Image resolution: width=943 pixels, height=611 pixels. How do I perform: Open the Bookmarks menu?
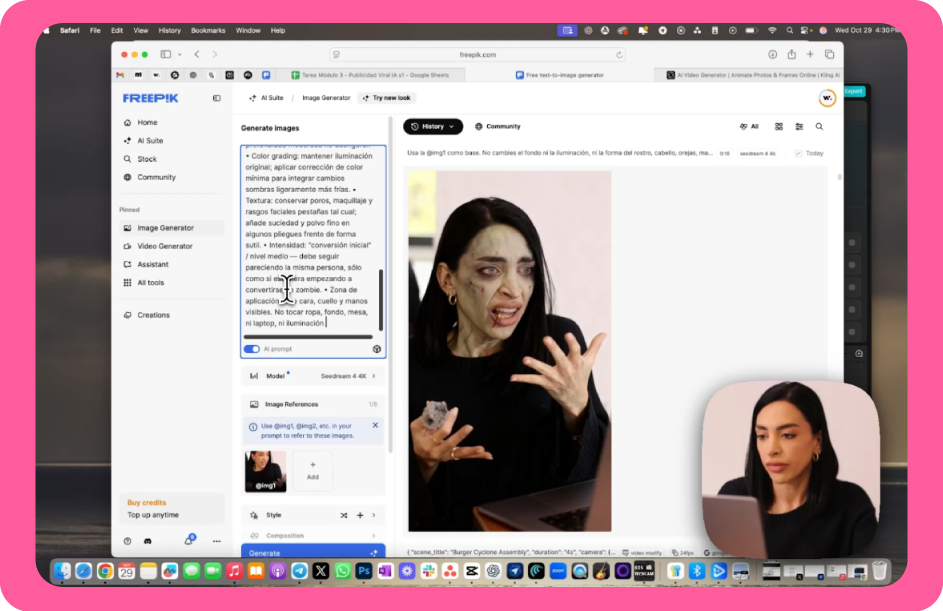pyautogui.click(x=207, y=31)
